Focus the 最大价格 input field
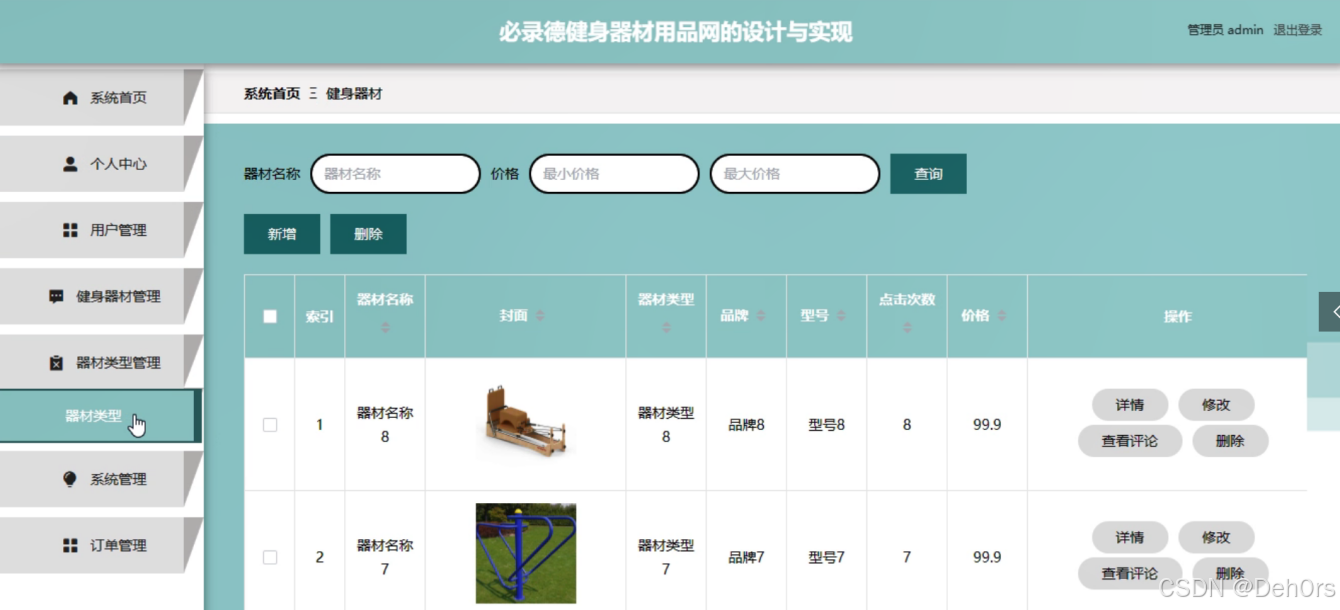Screen dimensions: 1340x610 point(795,174)
